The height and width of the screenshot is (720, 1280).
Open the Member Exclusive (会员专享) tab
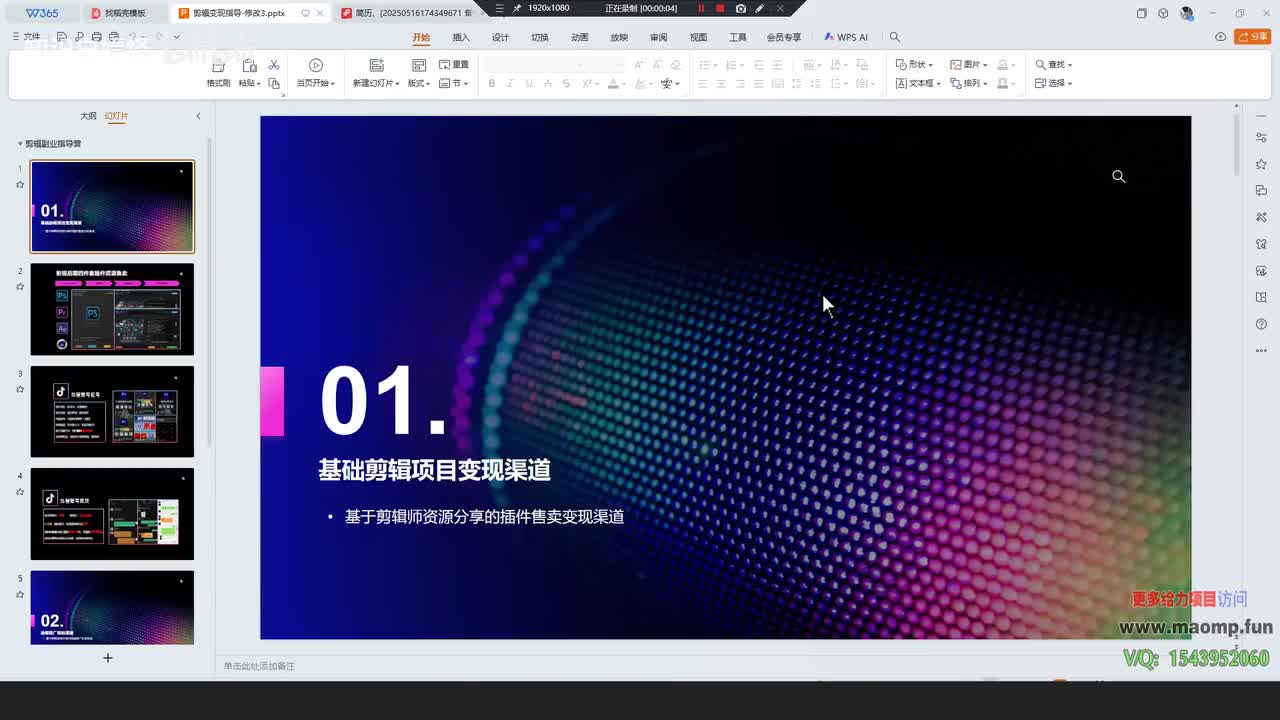pos(784,37)
